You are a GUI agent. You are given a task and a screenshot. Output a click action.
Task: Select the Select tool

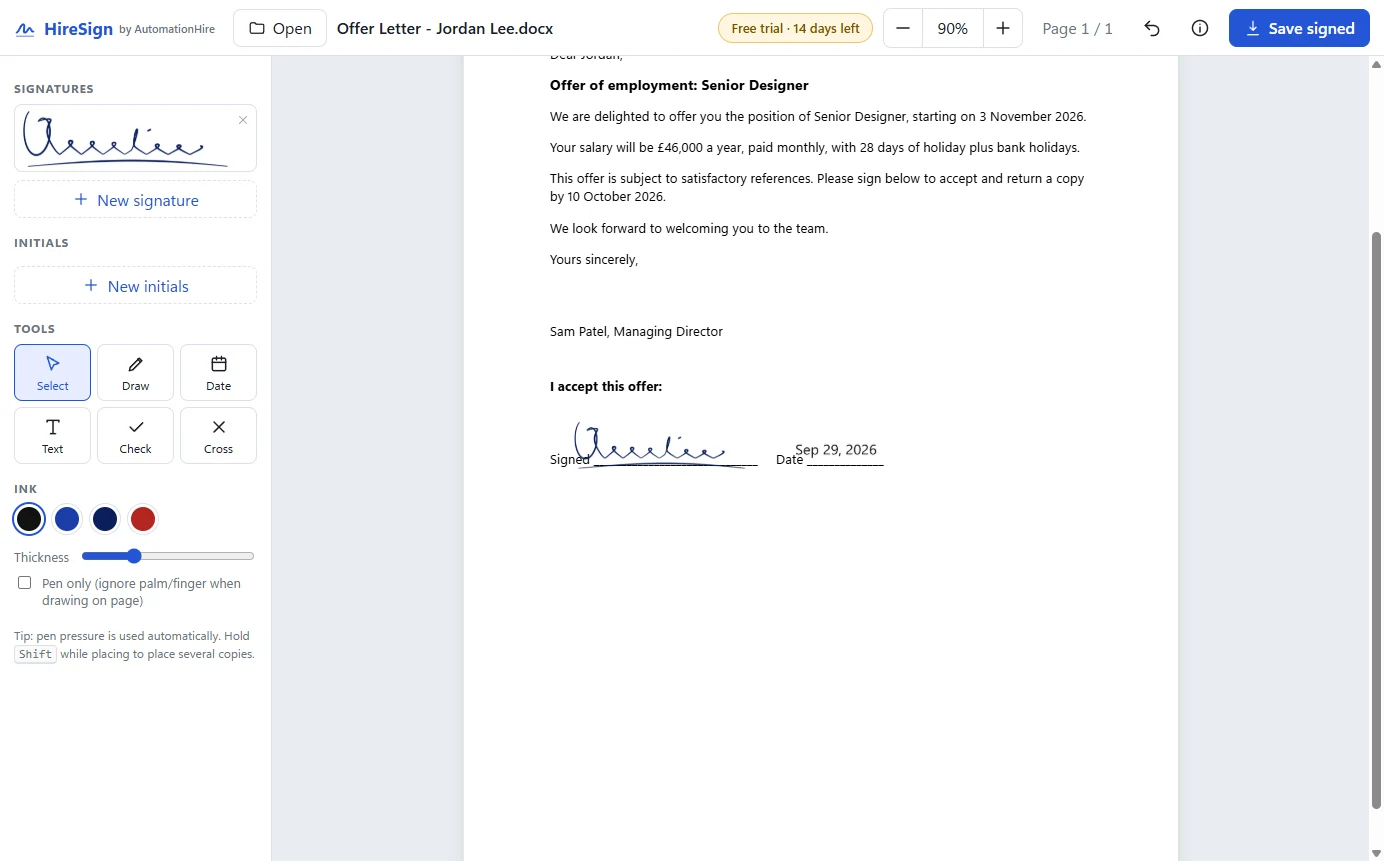pyautogui.click(x=52, y=372)
